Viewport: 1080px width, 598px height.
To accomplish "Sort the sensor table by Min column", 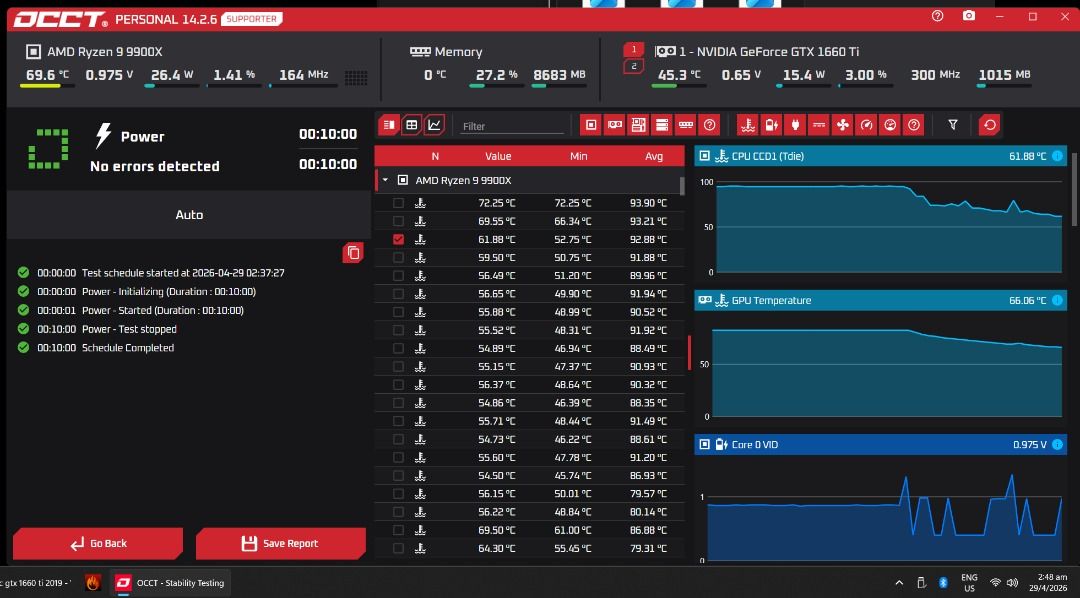I will pos(579,156).
